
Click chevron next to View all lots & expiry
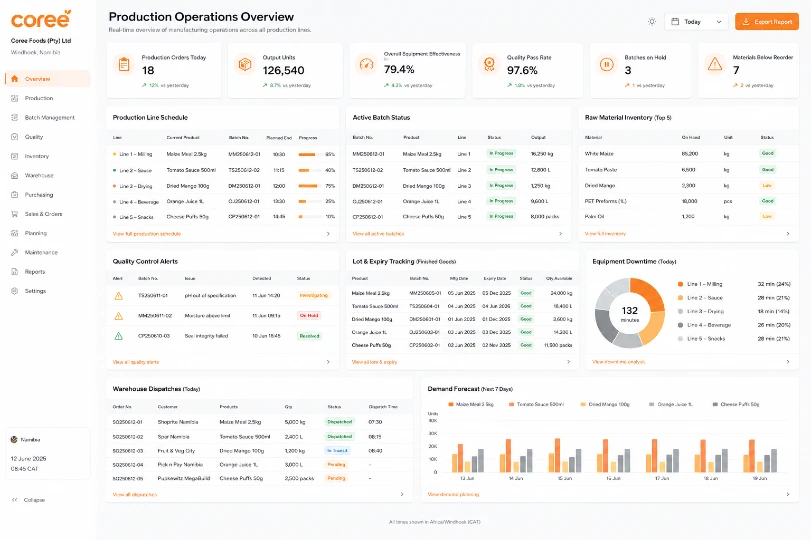pos(568,362)
